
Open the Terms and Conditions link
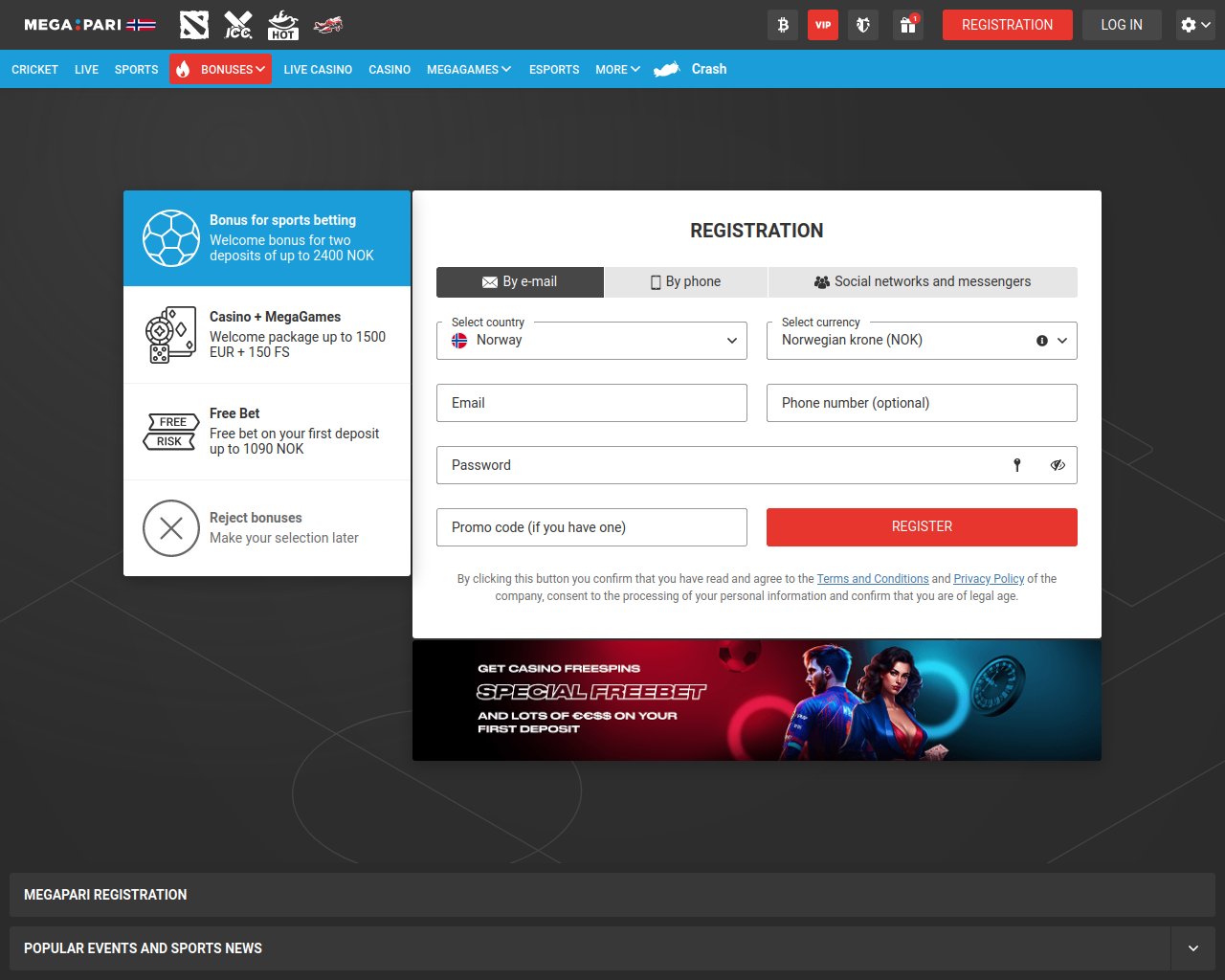pos(873,579)
